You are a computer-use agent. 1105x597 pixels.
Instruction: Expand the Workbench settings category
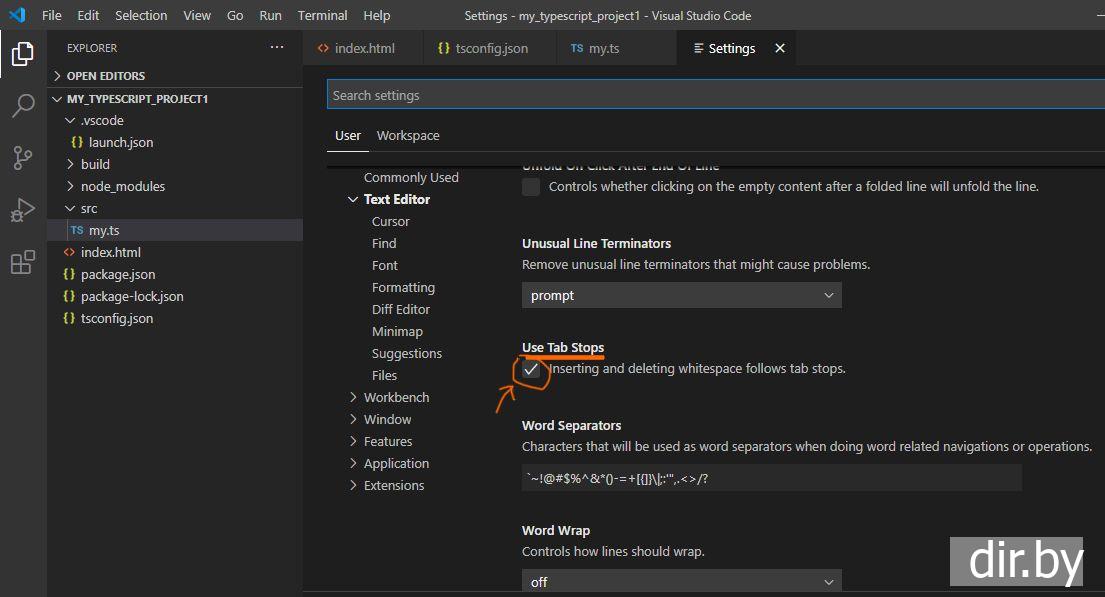(396, 397)
